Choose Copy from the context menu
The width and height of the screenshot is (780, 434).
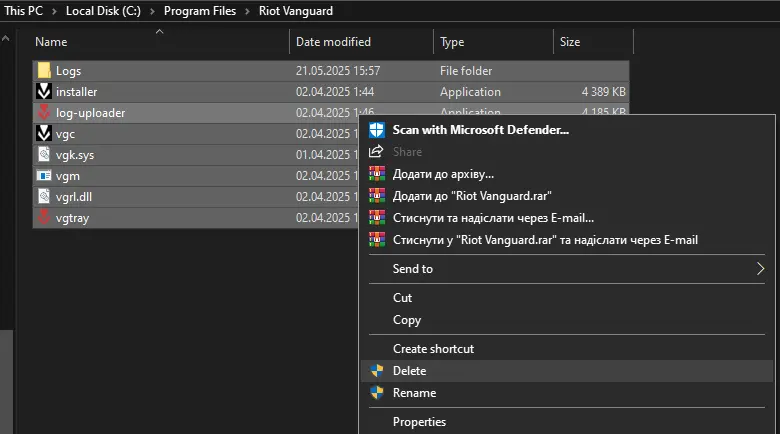point(567,320)
